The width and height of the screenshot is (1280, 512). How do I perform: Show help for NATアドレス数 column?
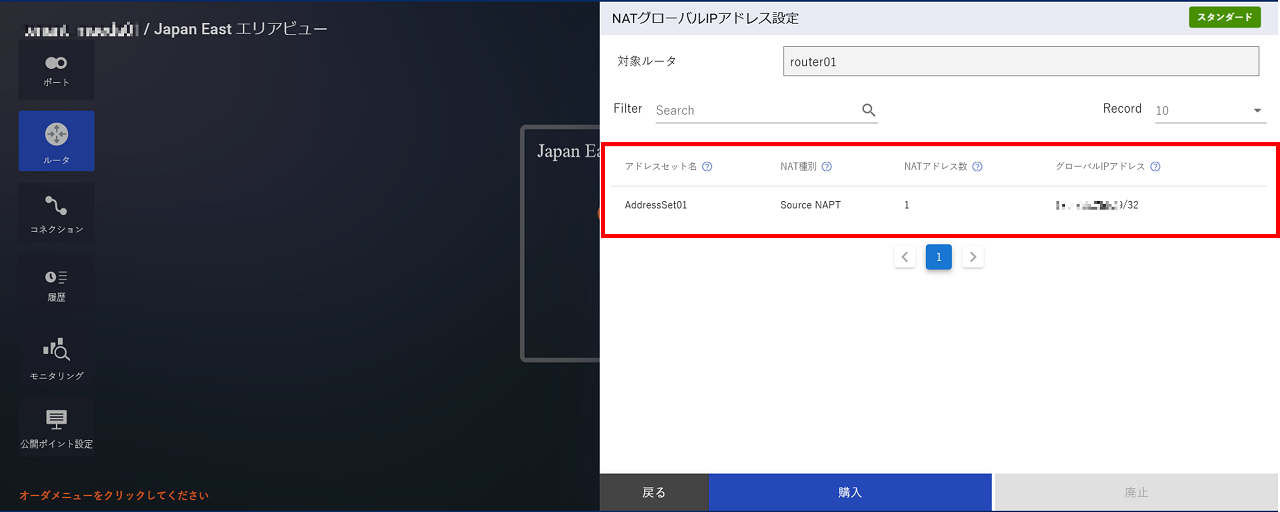pyautogui.click(x=977, y=167)
